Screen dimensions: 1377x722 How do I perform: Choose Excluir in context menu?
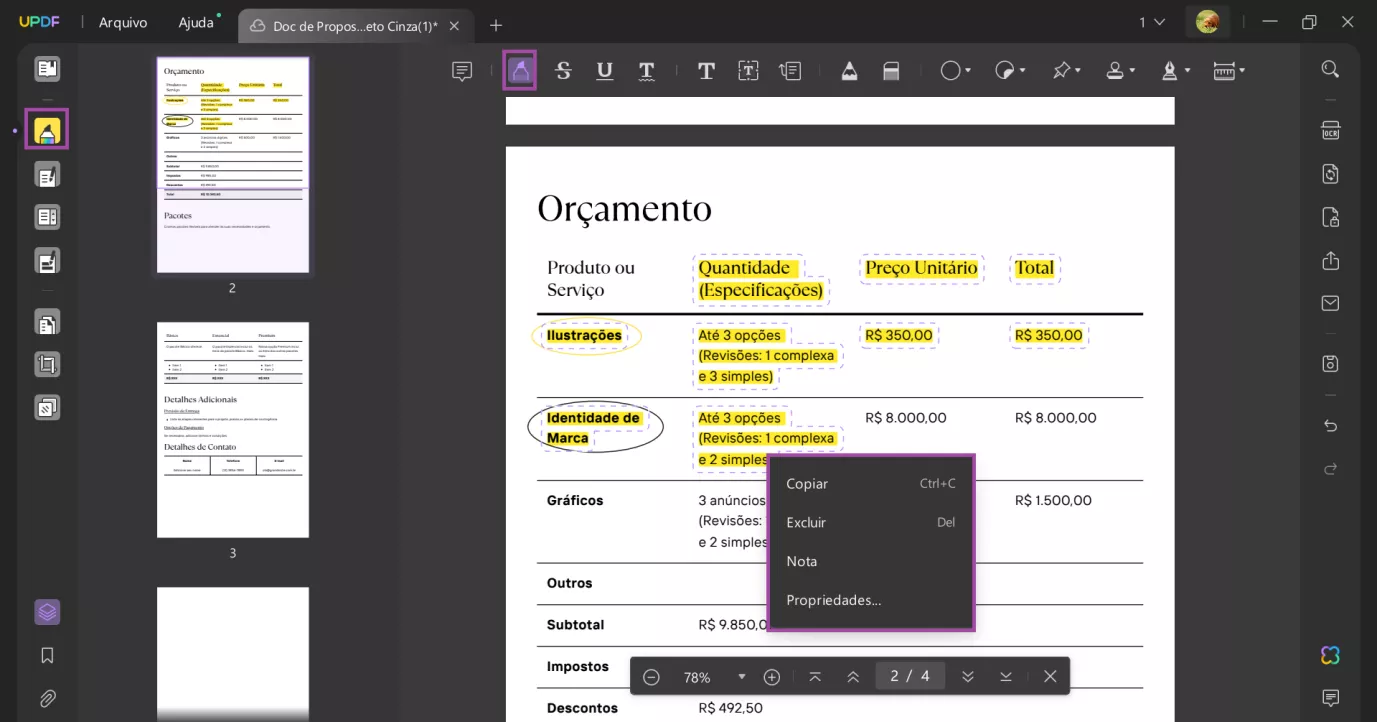(x=871, y=522)
